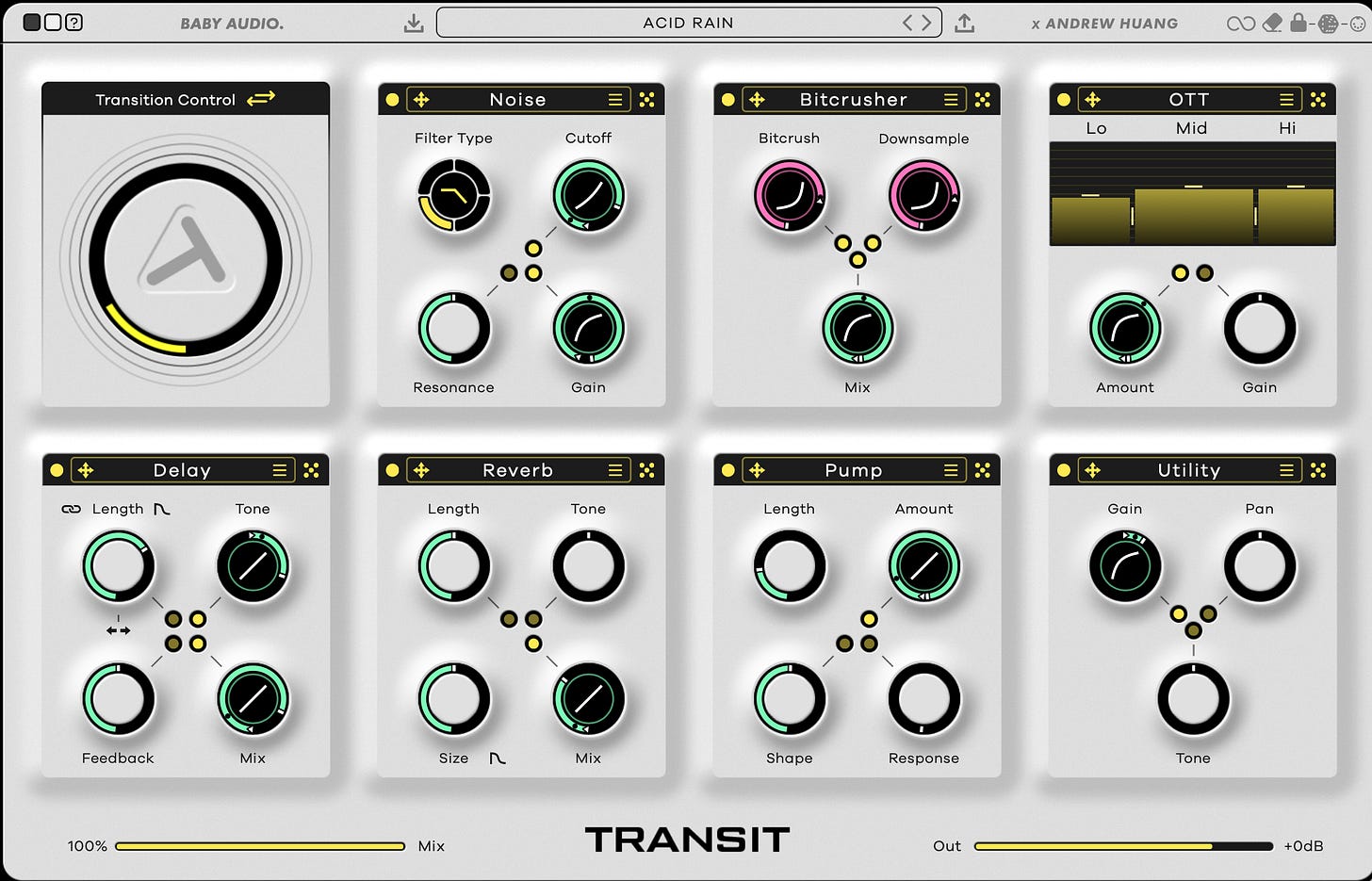Toggle the second window-size square in header

(53, 23)
